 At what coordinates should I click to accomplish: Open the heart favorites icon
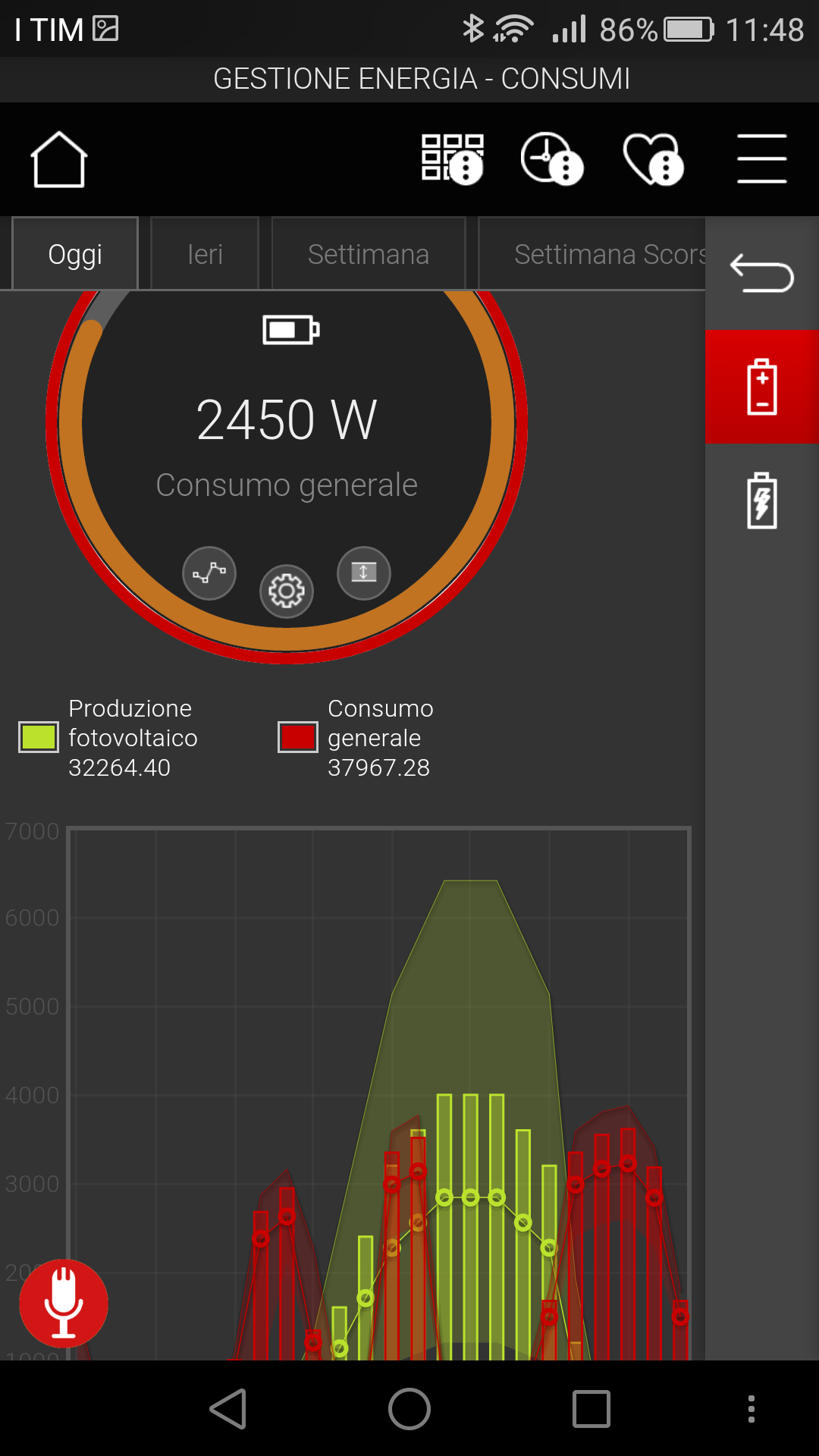652,159
